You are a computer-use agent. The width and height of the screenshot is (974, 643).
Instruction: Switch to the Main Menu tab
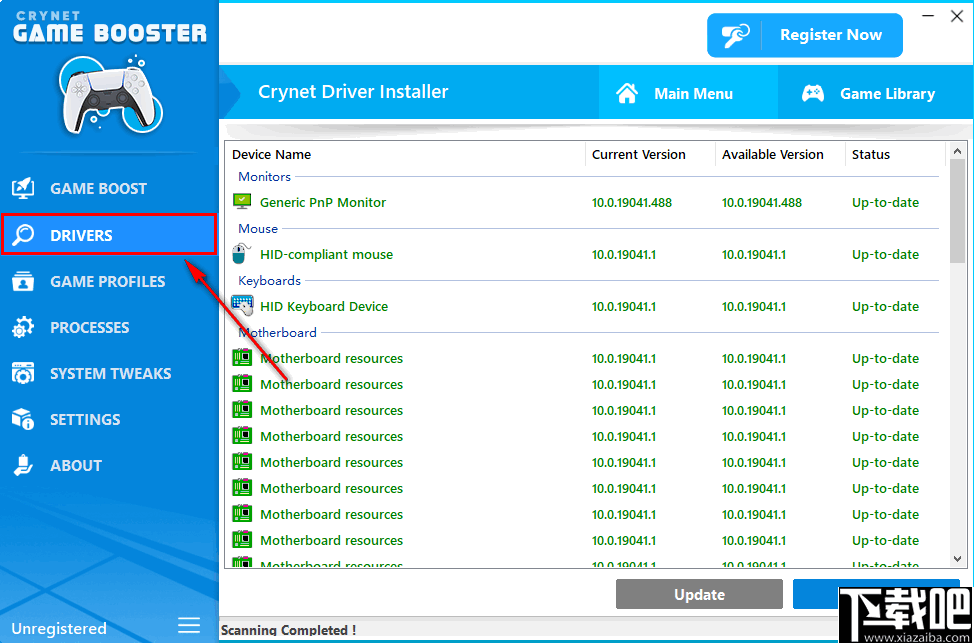pyautogui.click(x=688, y=94)
